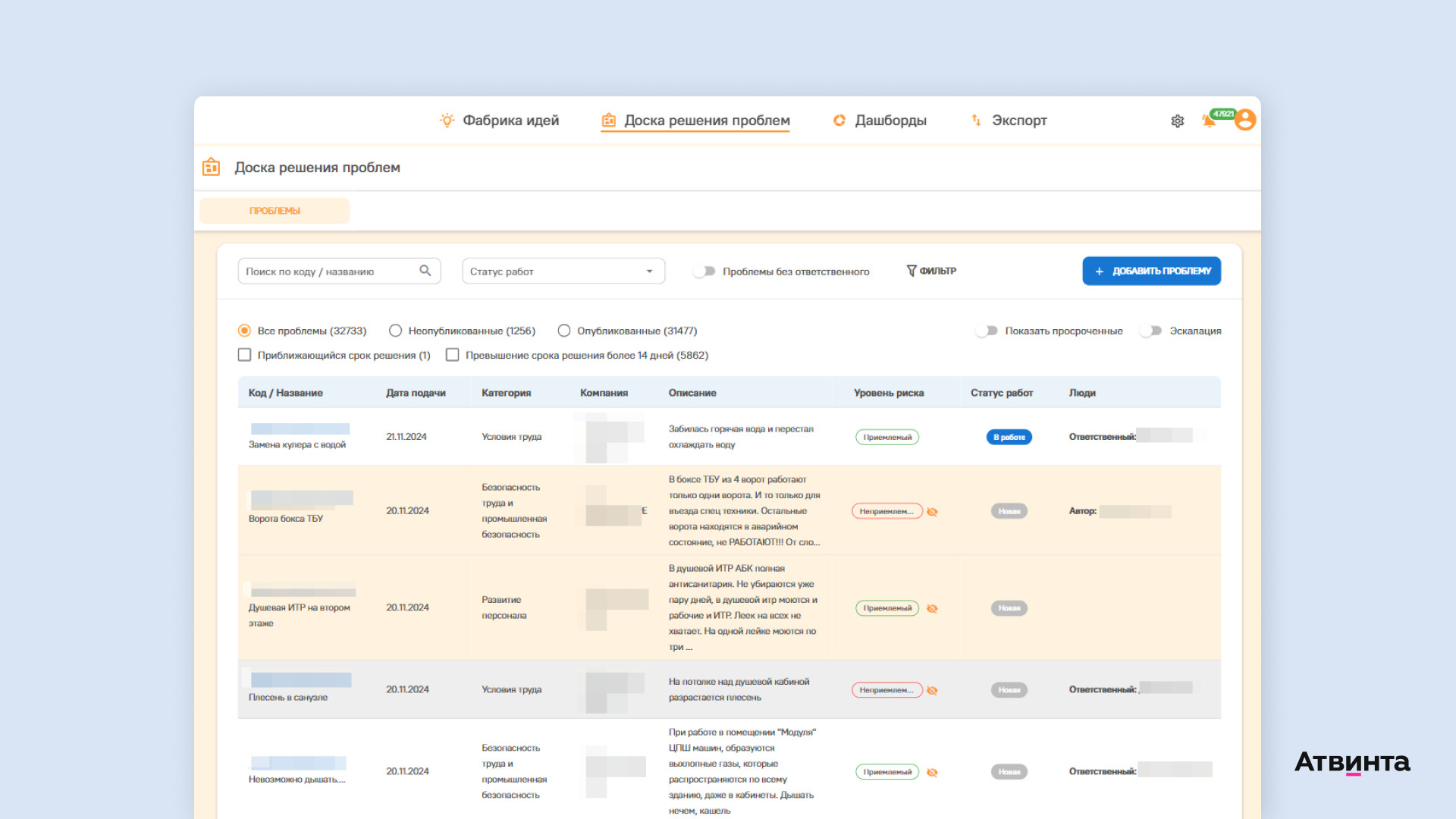Select the ПРОБЛЕМЫ tab
1456x819 pixels.
tap(275, 211)
